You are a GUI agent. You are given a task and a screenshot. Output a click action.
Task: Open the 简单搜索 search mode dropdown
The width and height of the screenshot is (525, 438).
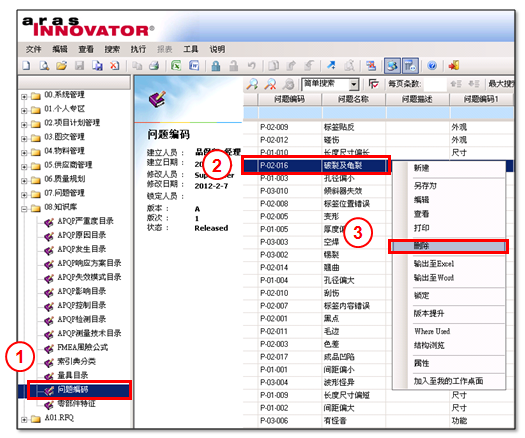(354, 84)
